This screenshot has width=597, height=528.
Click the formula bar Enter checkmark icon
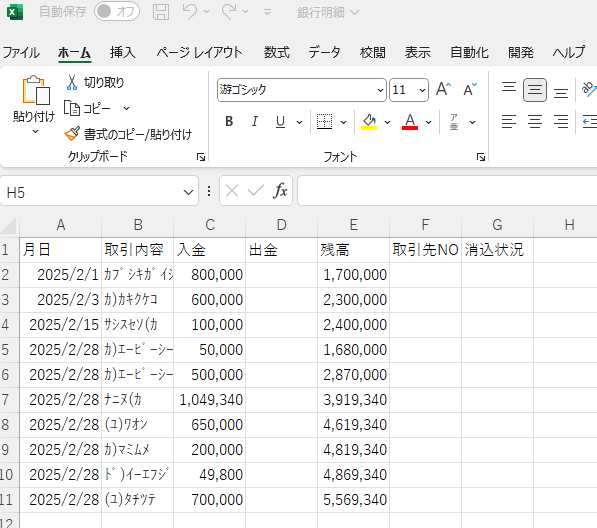click(255, 191)
